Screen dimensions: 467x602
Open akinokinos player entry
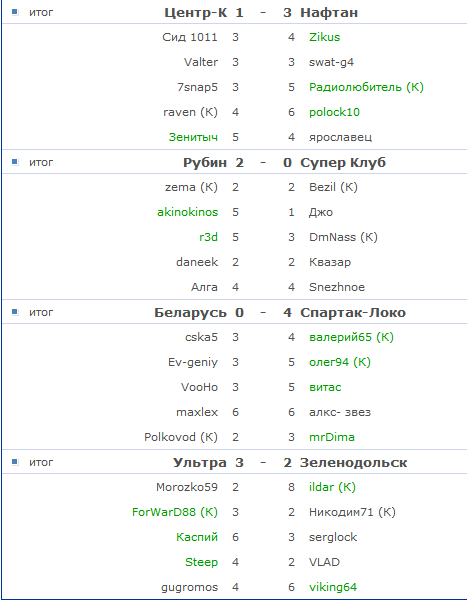187,212
